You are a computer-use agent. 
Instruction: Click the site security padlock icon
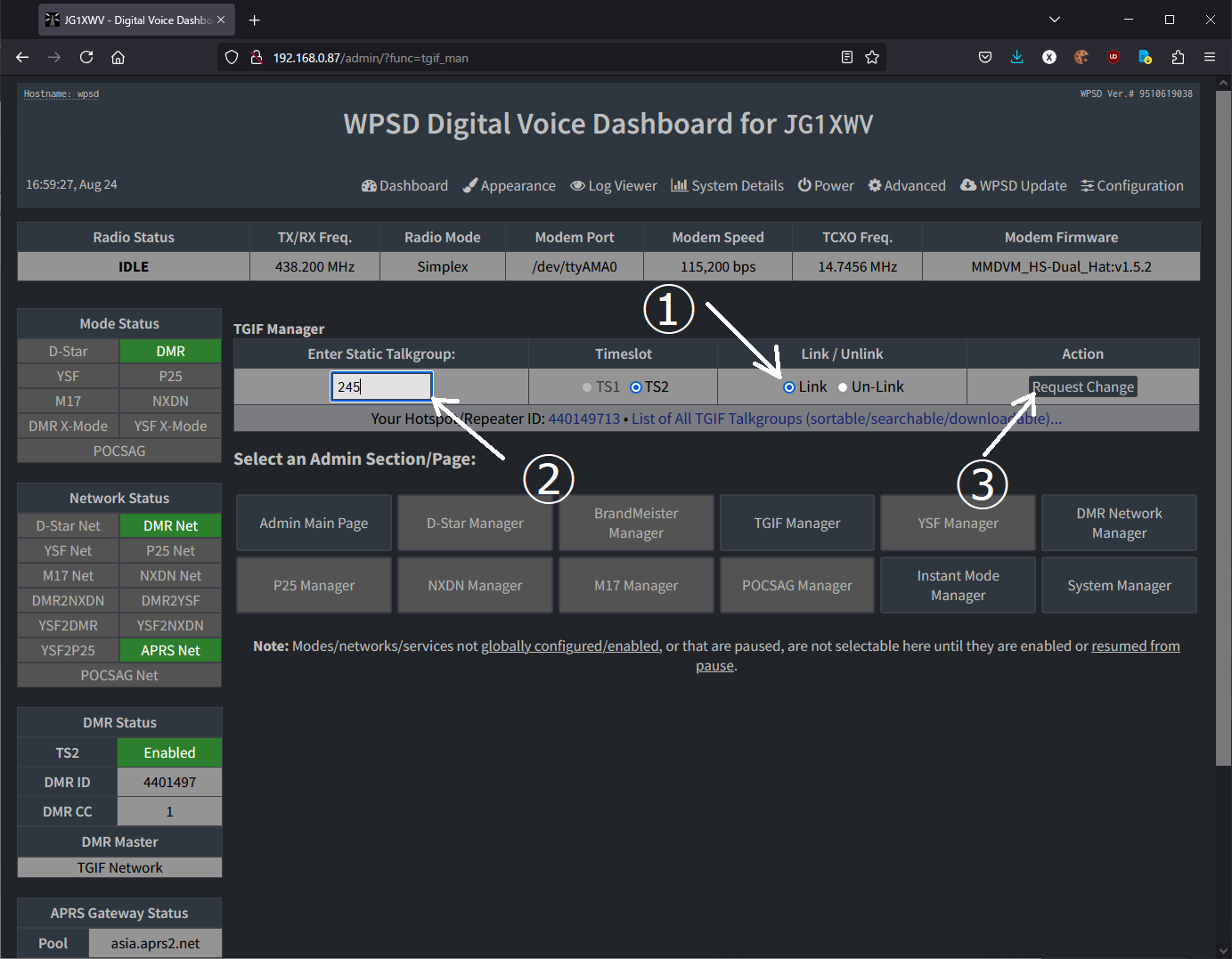(256, 57)
